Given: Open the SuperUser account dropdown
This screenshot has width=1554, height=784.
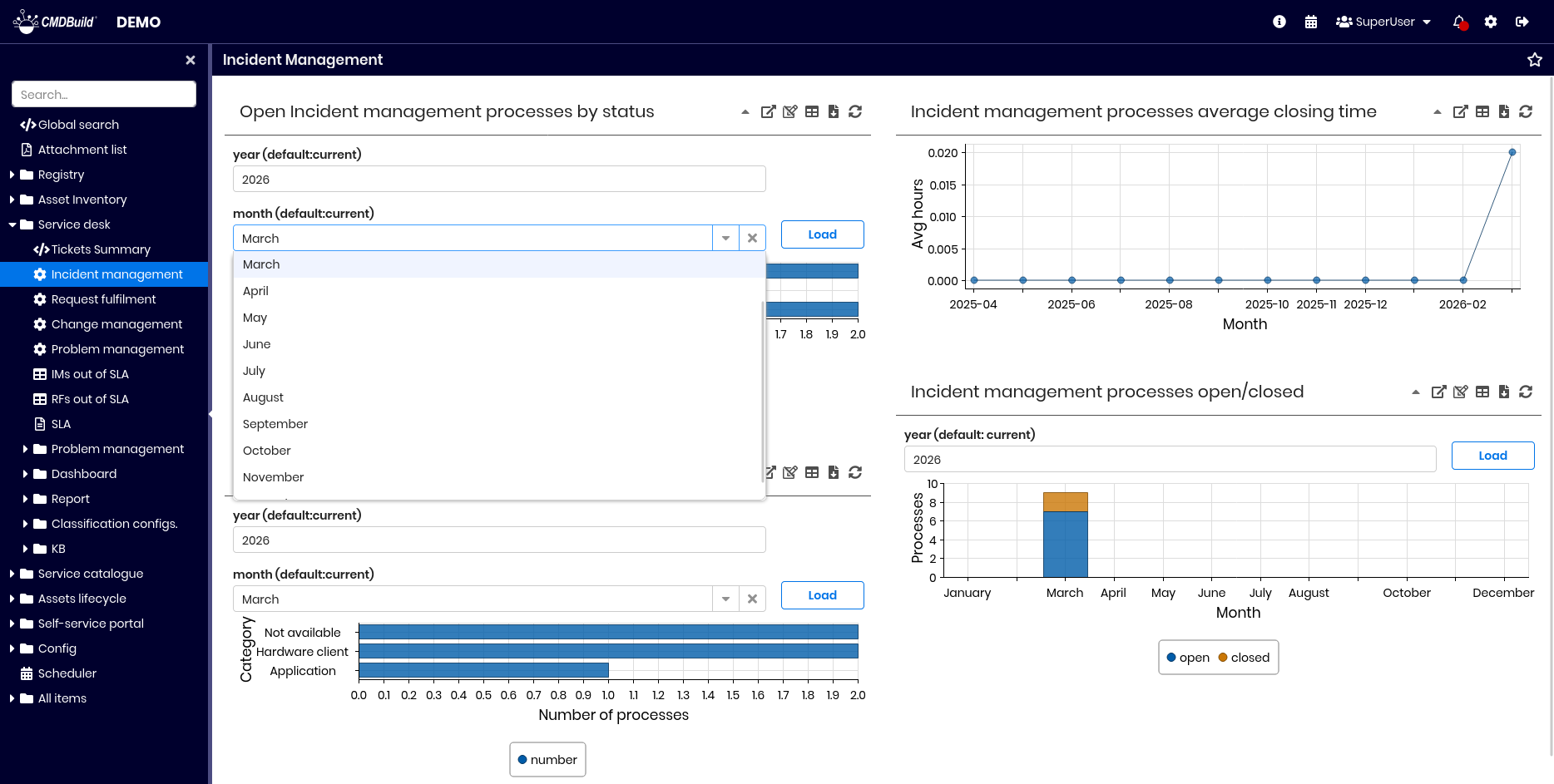Looking at the screenshot, I should click(1383, 22).
